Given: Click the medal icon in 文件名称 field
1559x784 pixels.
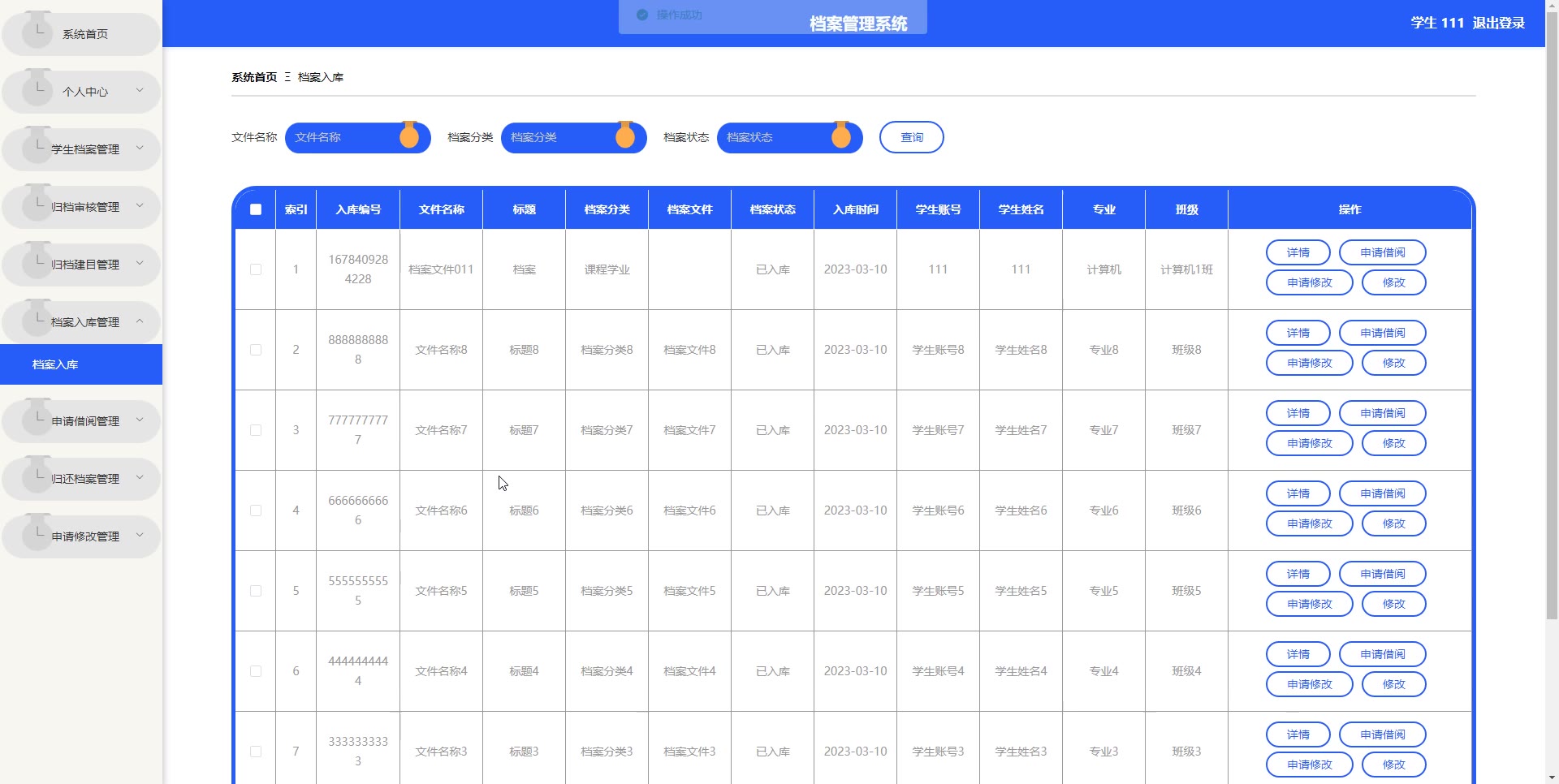Looking at the screenshot, I should pyautogui.click(x=409, y=136).
